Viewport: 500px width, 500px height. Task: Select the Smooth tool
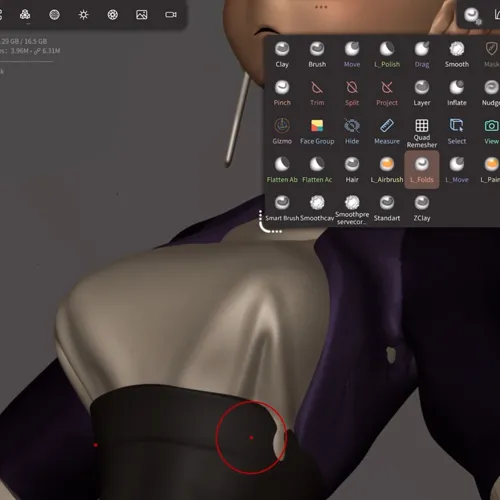click(457, 55)
